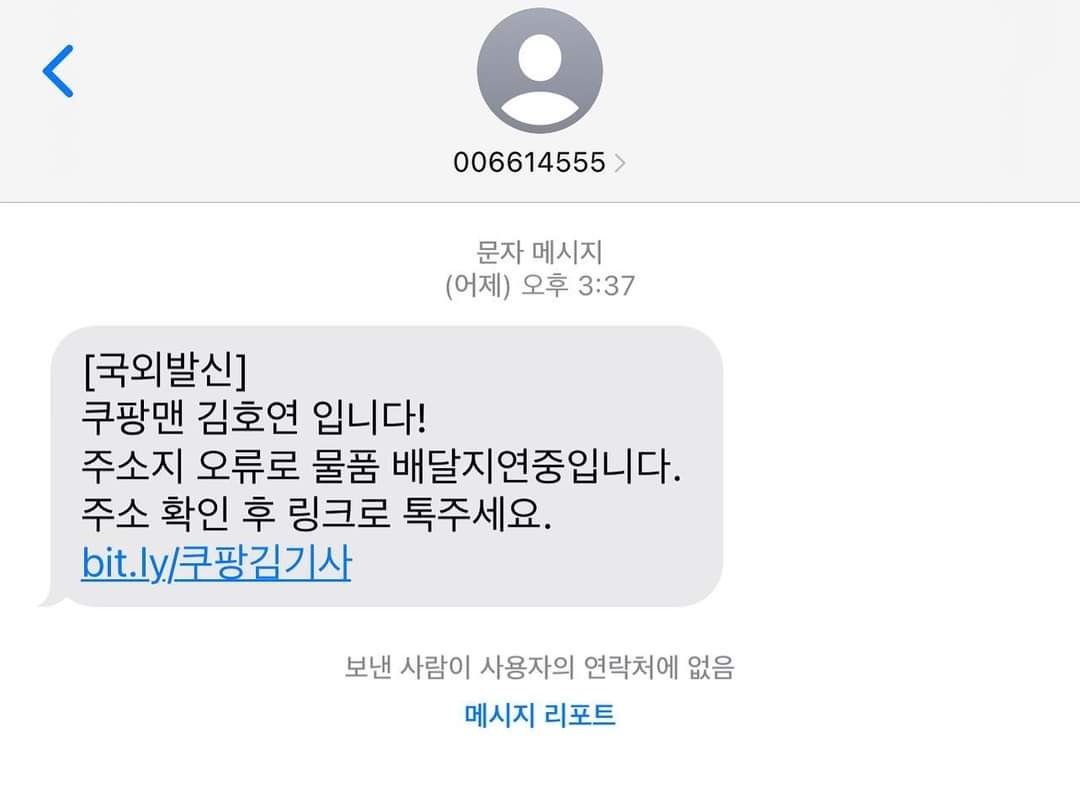Open the gray contact avatar icon
Viewport: 1080px width, 803px height.
click(x=539, y=70)
